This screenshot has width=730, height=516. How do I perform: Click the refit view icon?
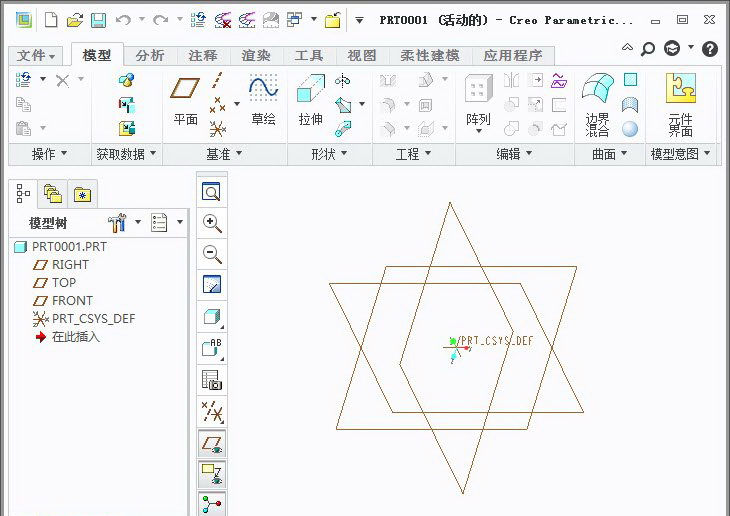[211, 192]
